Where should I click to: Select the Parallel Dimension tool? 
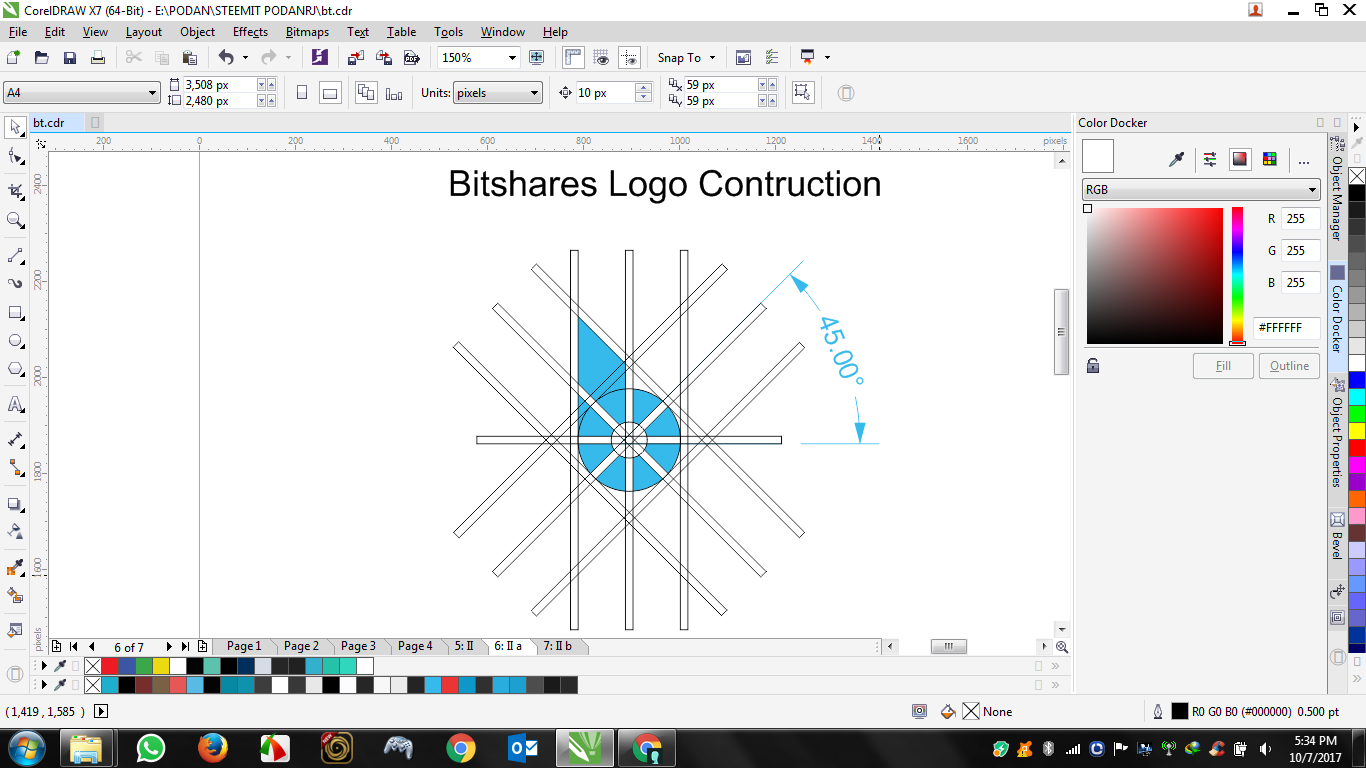point(15,439)
